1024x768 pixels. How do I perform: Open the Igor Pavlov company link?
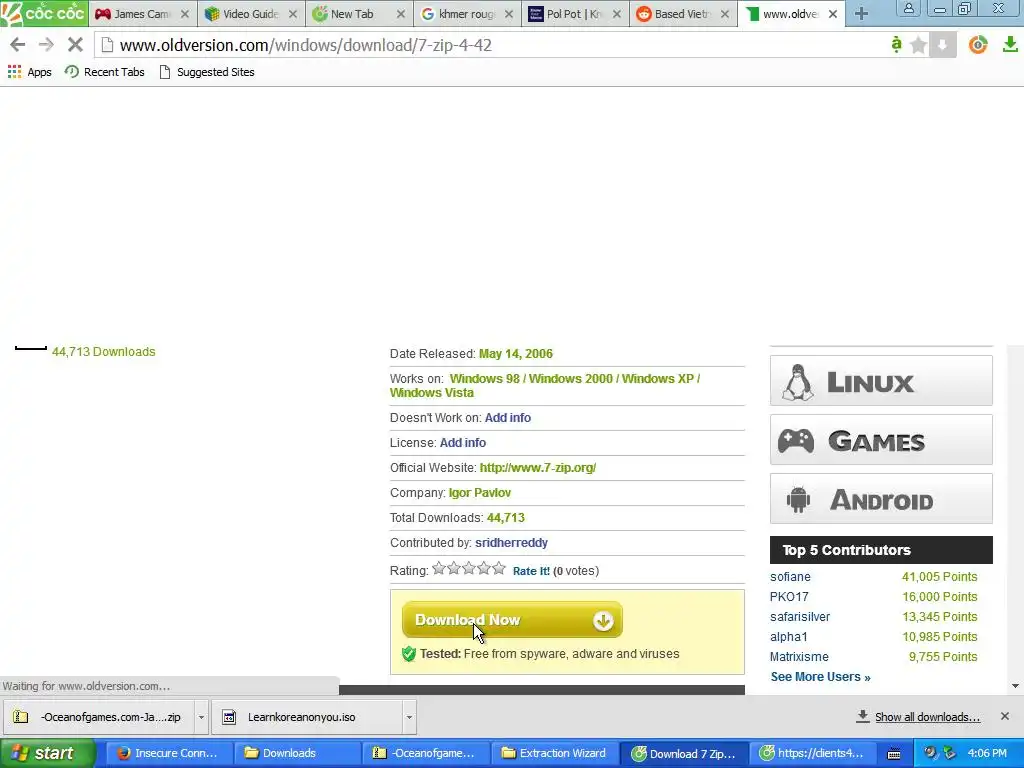pyautogui.click(x=479, y=493)
